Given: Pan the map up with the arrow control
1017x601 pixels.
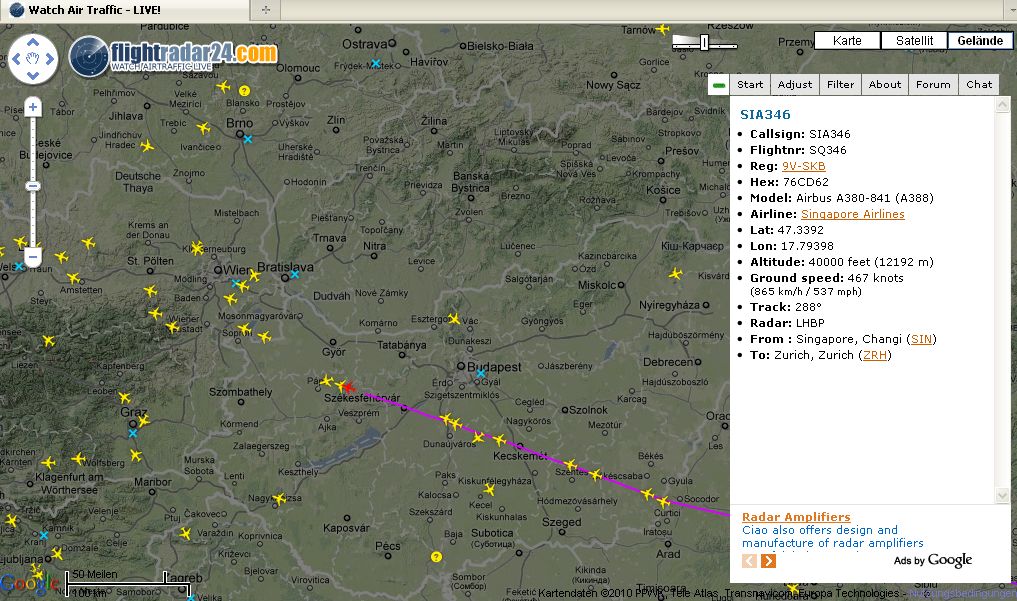Looking at the screenshot, I should [34, 43].
